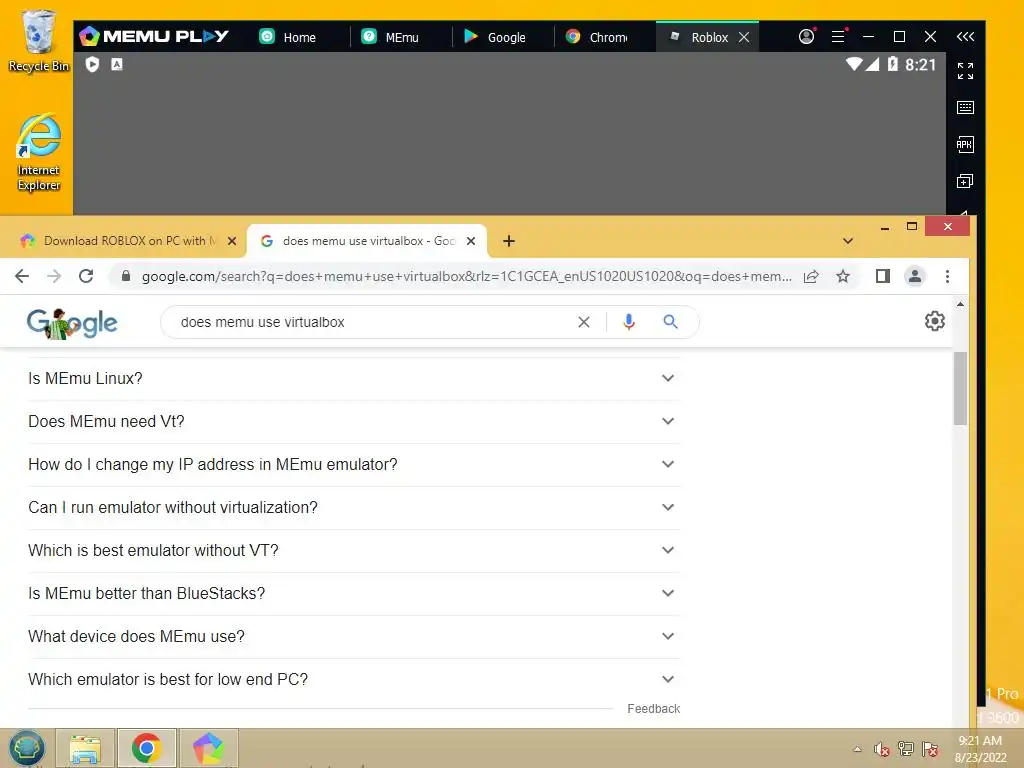The height and width of the screenshot is (768, 1024).
Task: Click the Google doodle logo
Action: (72, 323)
